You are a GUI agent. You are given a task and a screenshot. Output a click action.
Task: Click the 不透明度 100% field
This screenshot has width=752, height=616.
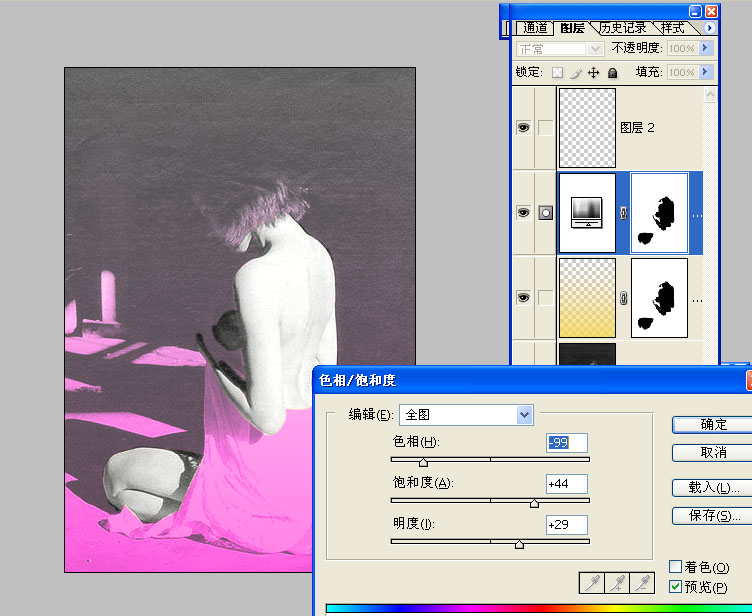click(682, 48)
